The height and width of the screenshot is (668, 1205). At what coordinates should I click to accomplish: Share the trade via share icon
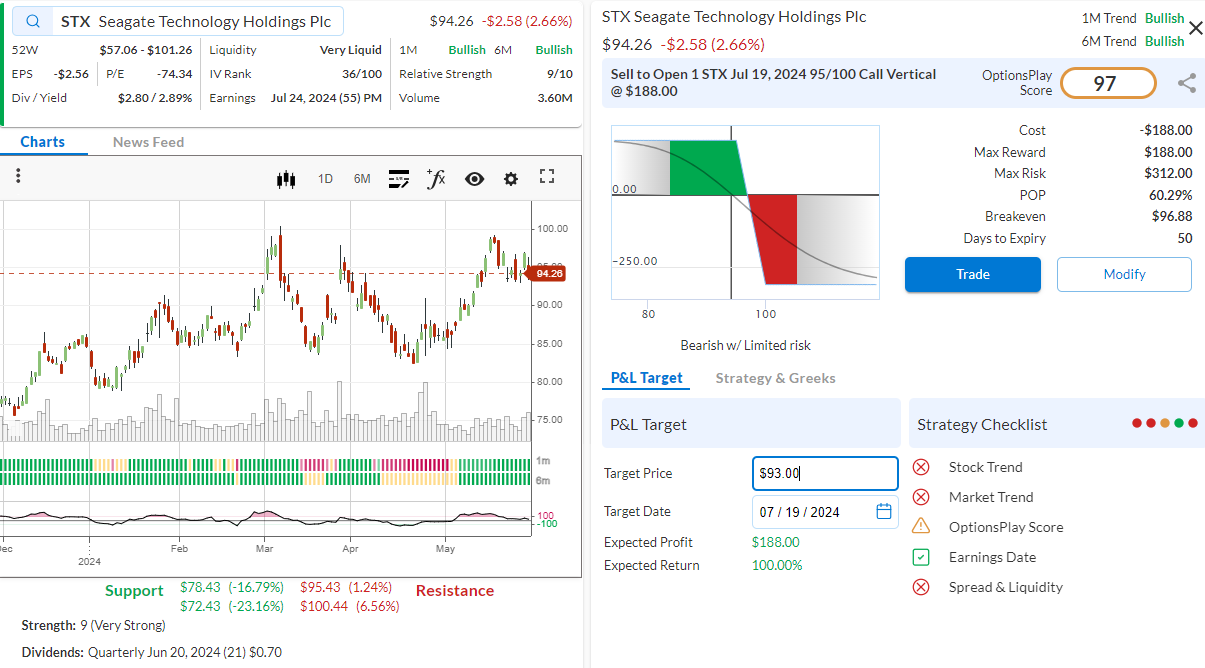(x=1187, y=83)
